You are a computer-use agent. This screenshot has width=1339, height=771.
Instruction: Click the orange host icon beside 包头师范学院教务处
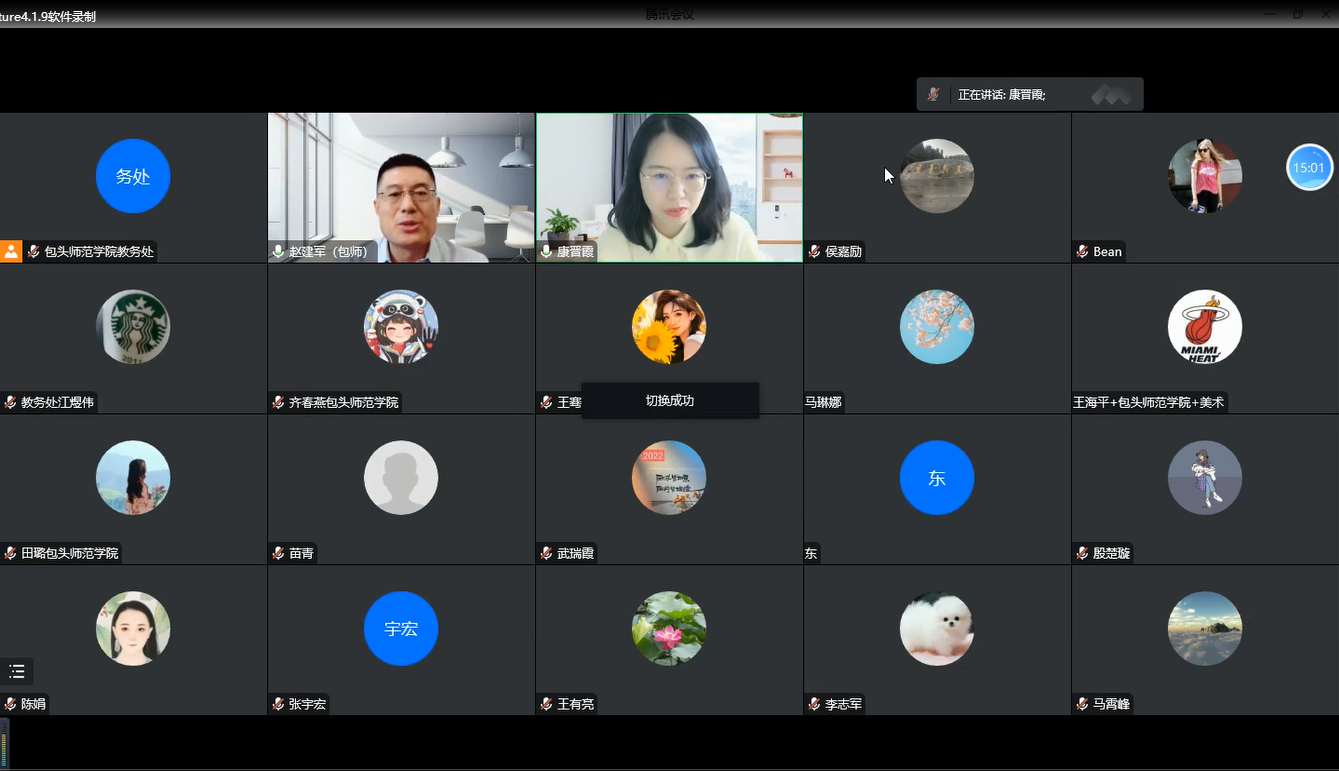click(11, 251)
